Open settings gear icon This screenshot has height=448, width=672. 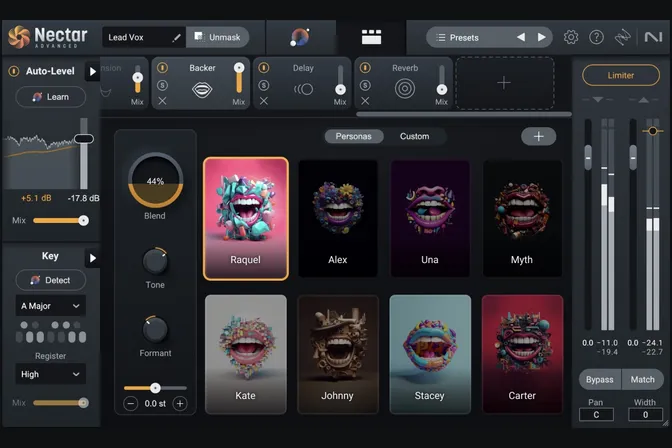point(570,37)
